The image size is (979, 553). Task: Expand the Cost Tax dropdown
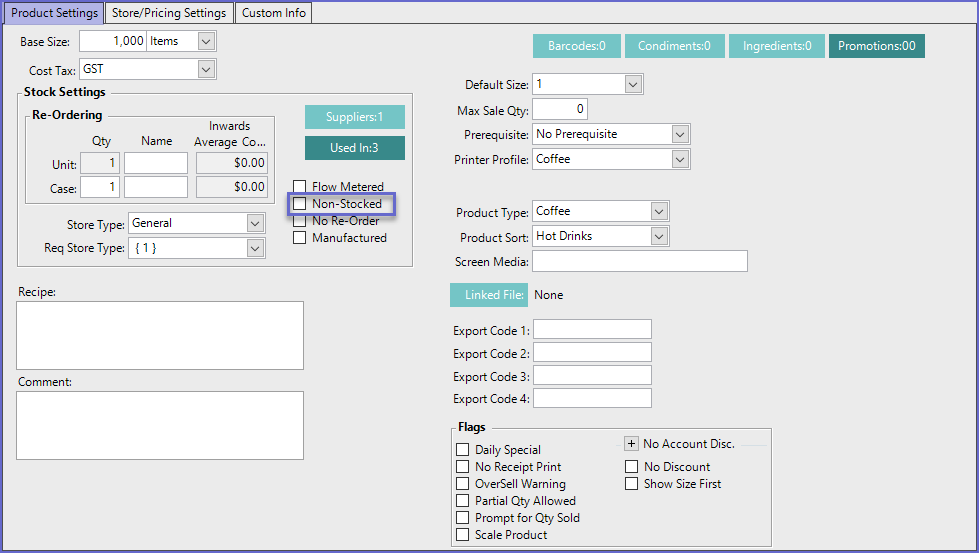[206, 70]
